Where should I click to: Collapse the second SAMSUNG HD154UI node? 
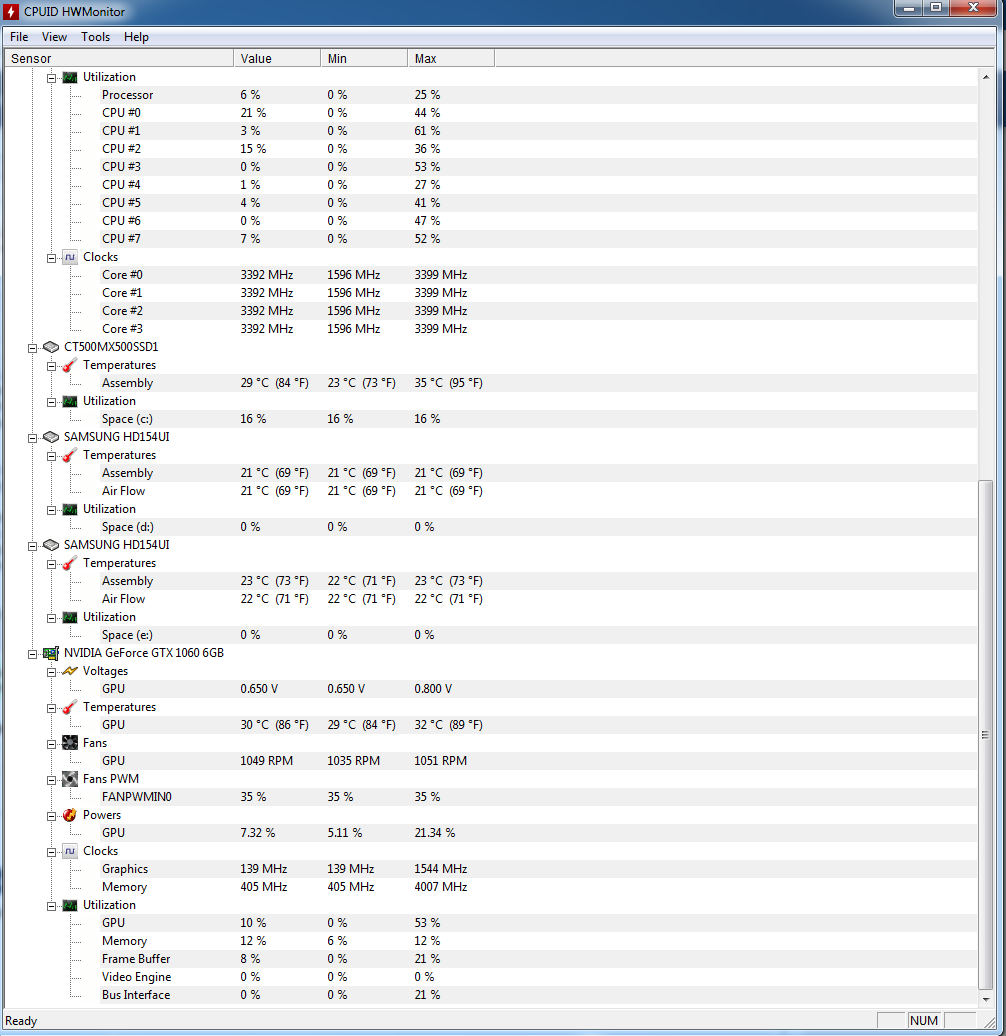click(32, 546)
